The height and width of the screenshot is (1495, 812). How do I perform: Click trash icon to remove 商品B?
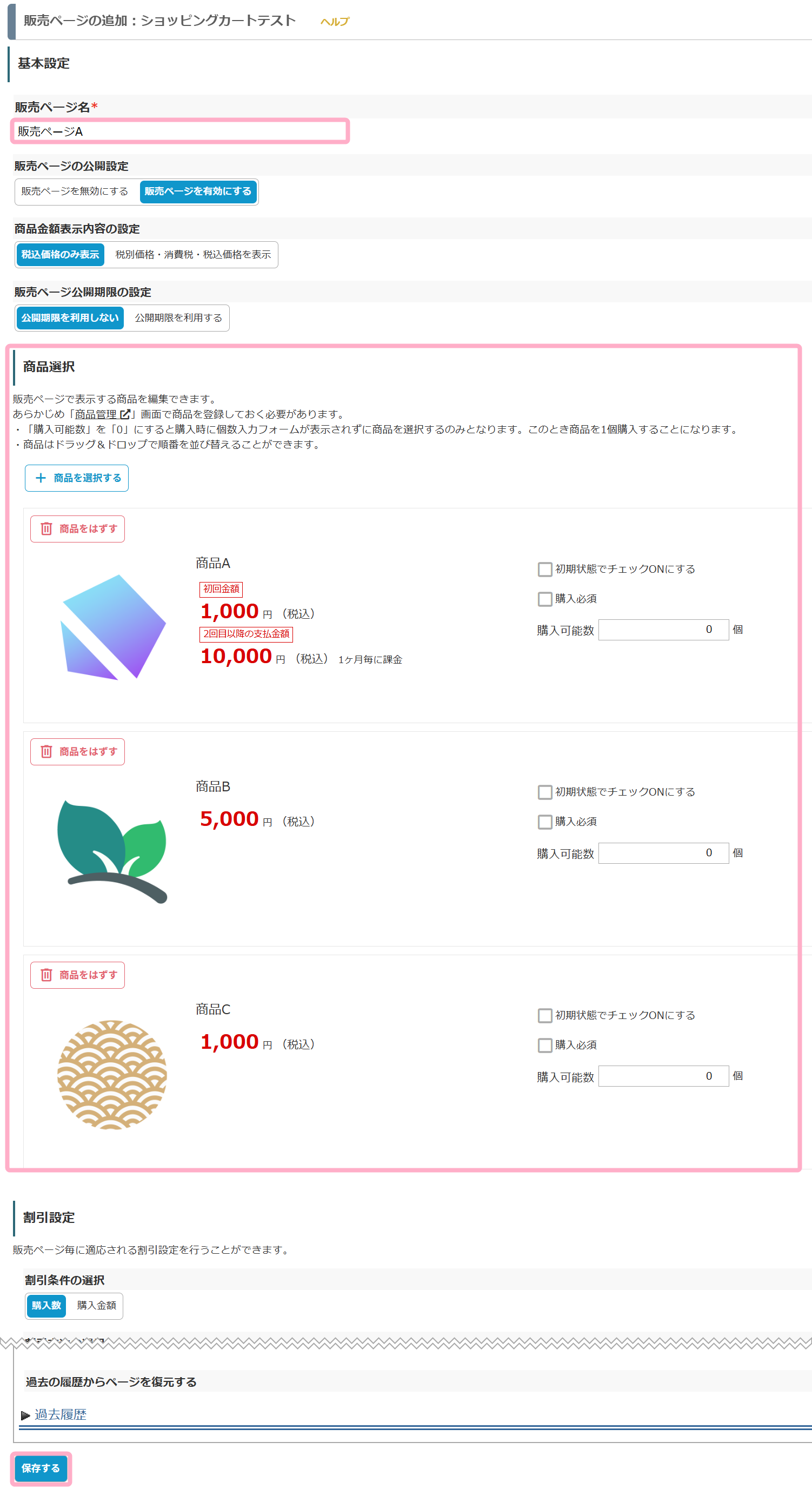click(x=46, y=752)
